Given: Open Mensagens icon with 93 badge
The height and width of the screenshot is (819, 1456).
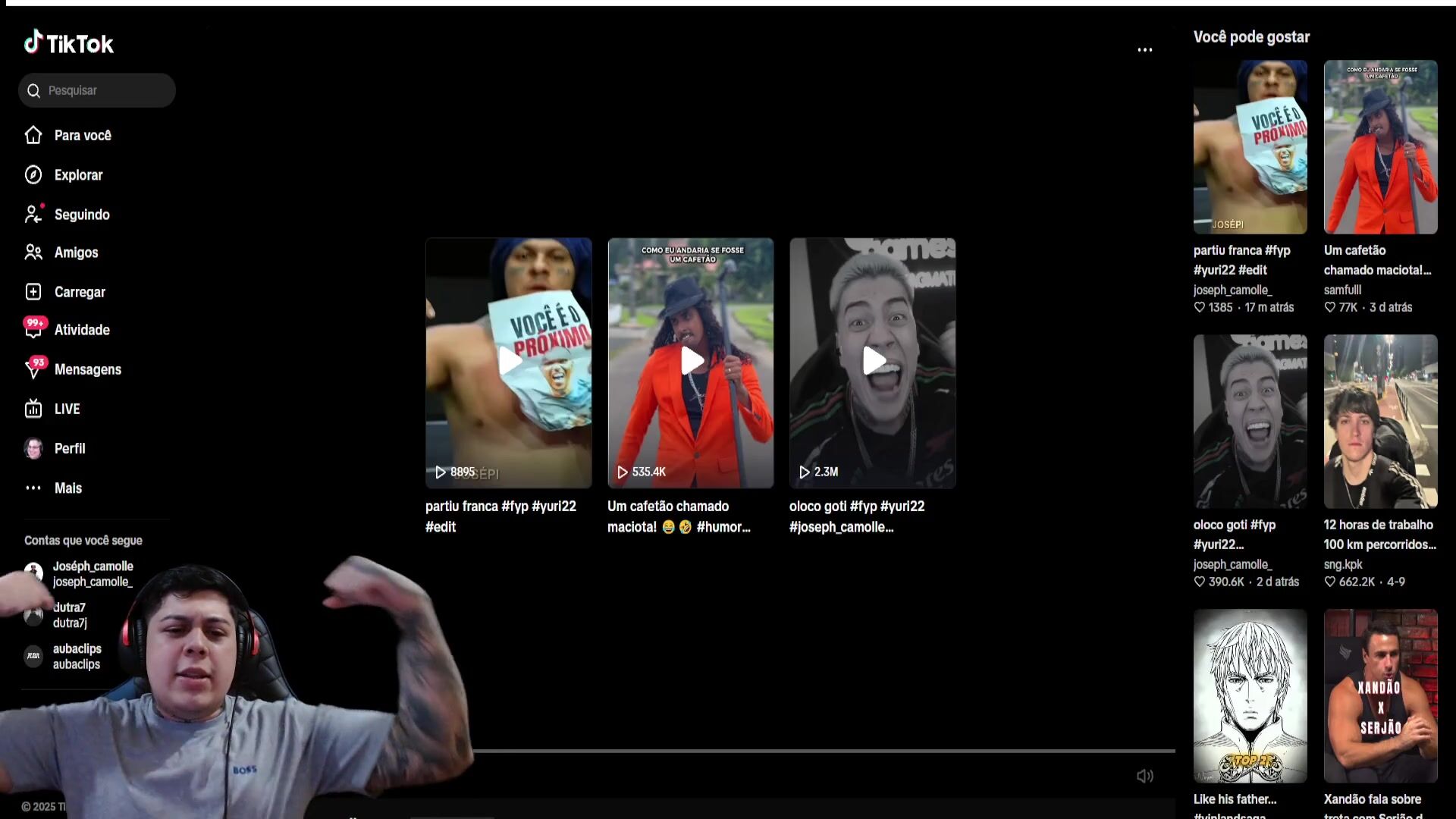Looking at the screenshot, I should coord(33,369).
